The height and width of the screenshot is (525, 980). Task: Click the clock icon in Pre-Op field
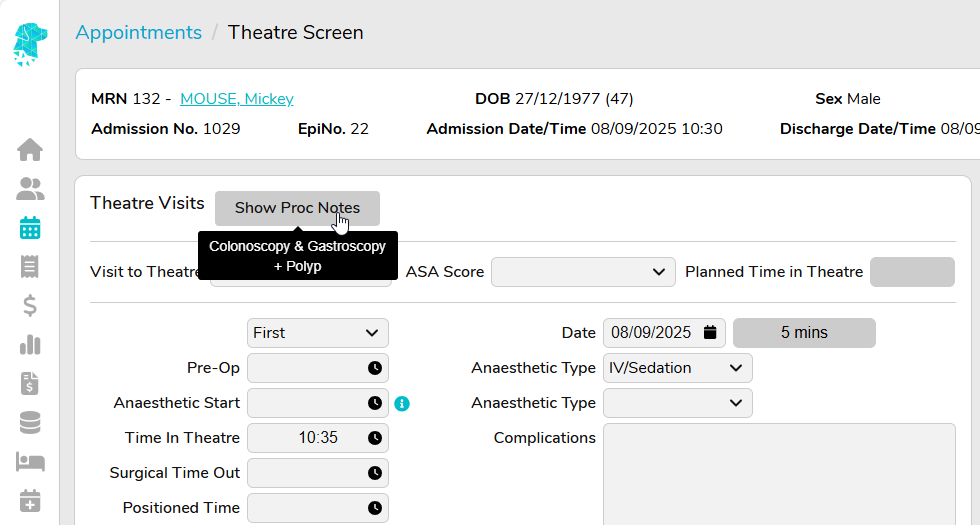coord(374,368)
